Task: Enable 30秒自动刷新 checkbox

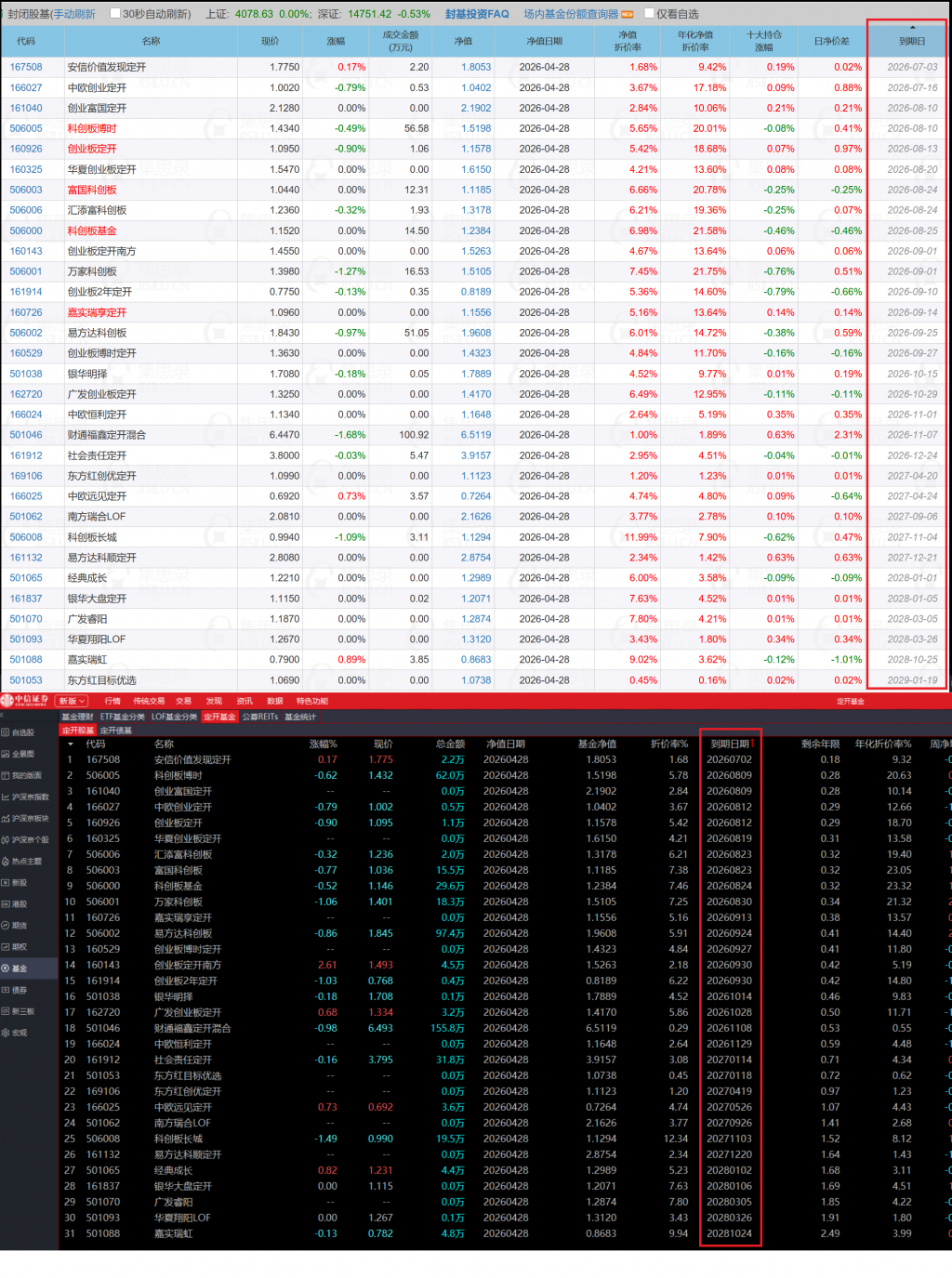Action: tap(115, 13)
